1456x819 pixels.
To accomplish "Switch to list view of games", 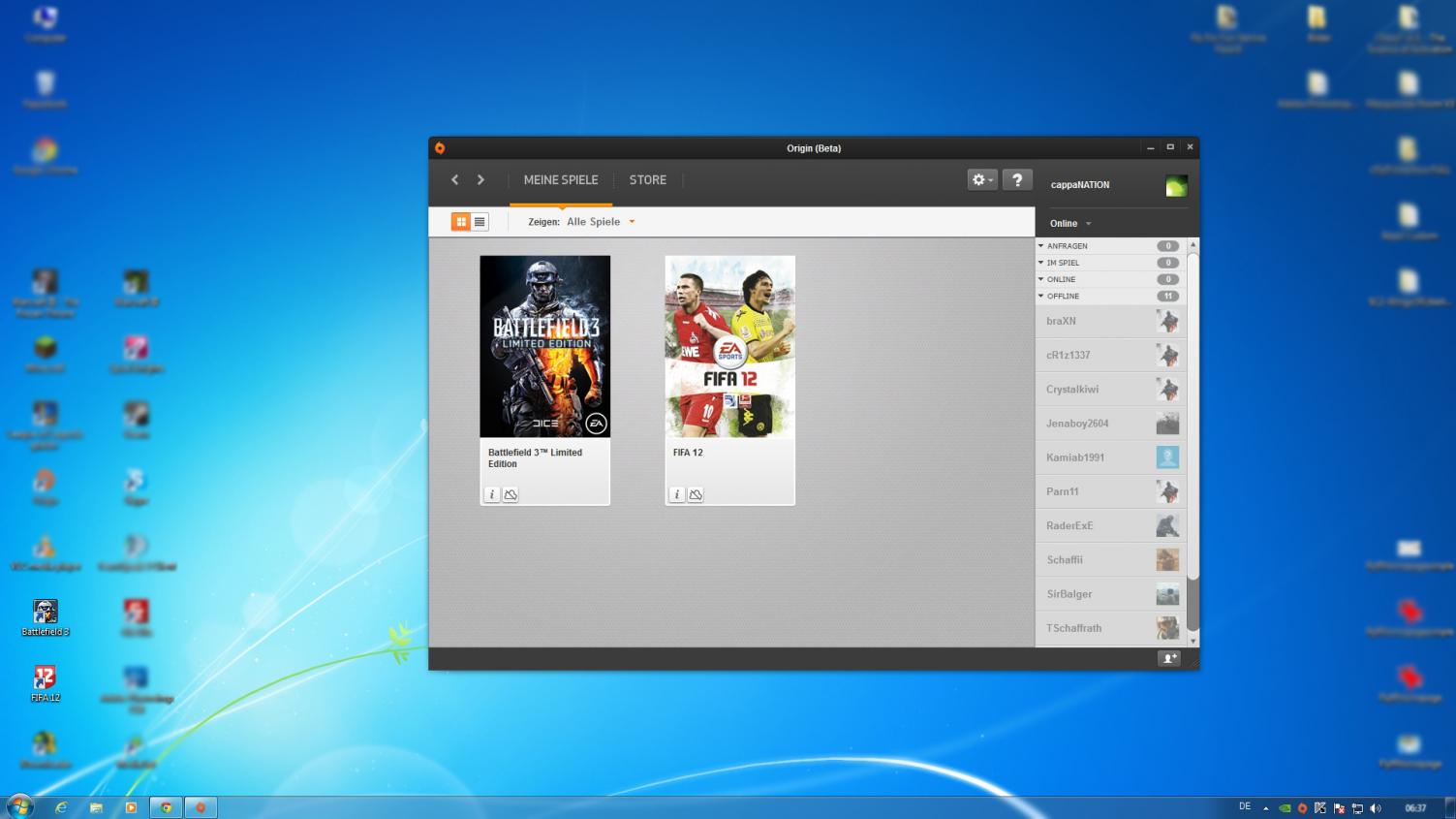I will (x=480, y=222).
